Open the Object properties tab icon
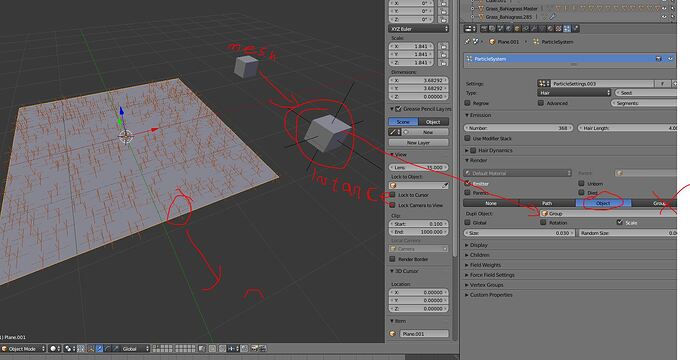 click(517, 29)
